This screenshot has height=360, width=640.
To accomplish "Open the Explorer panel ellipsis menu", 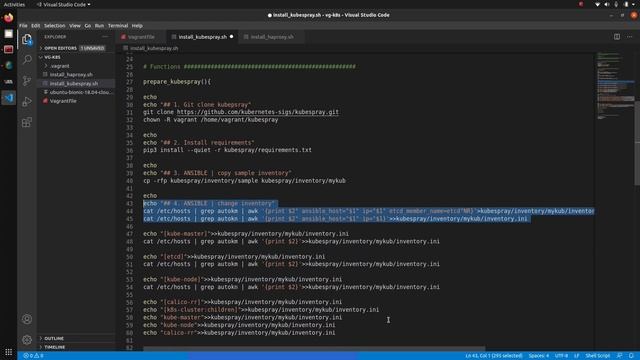I will coord(105,37).
